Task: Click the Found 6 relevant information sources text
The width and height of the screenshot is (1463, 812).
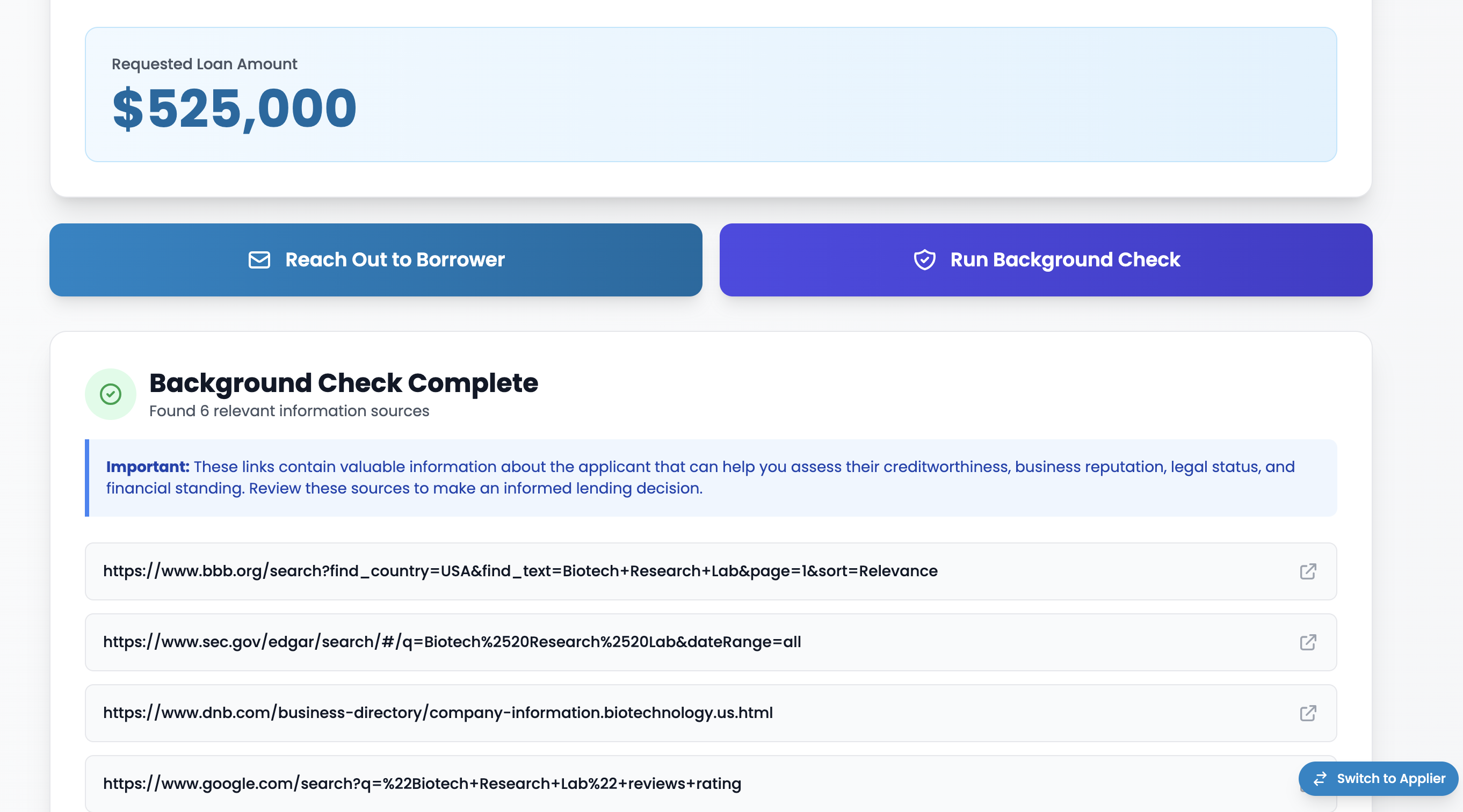Action: [x=288, y=411]
